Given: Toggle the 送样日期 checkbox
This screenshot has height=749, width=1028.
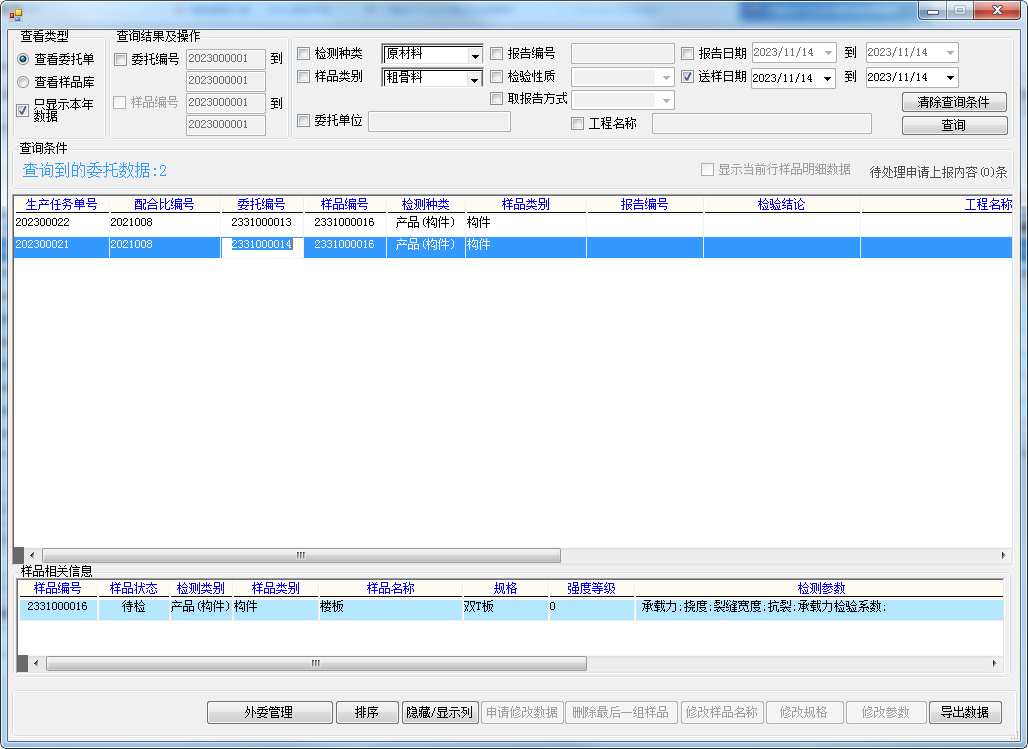Looking at the screenshot, I should click(x=688, y=77).
